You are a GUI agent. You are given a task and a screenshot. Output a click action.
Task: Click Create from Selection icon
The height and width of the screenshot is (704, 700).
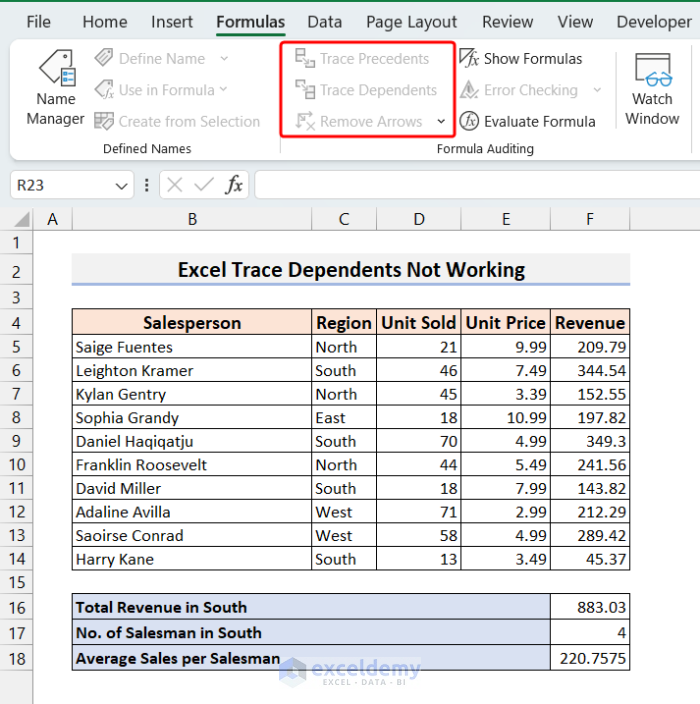[x=104, y=121]
